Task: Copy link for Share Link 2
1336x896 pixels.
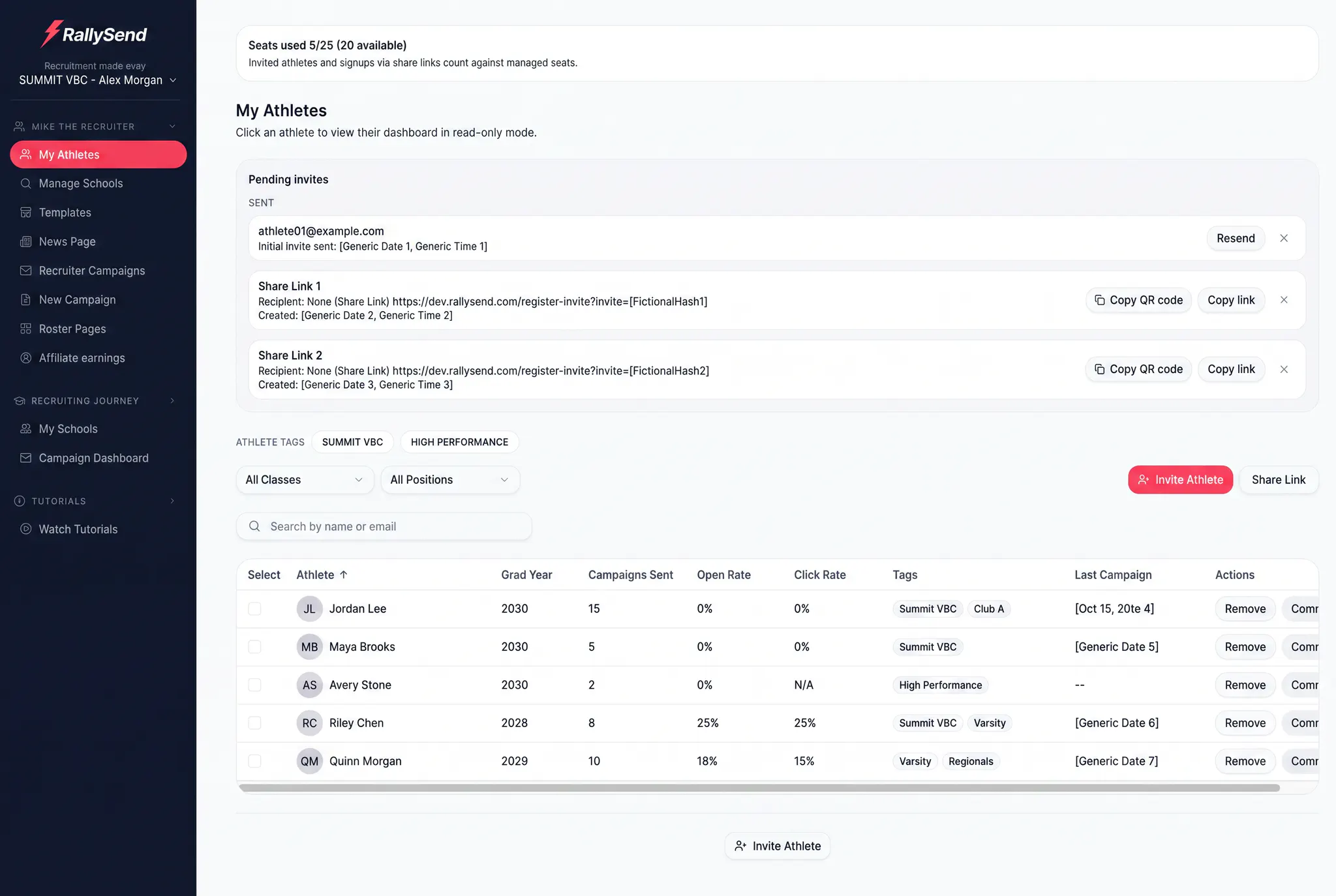Action: (x=1231, y=369)
